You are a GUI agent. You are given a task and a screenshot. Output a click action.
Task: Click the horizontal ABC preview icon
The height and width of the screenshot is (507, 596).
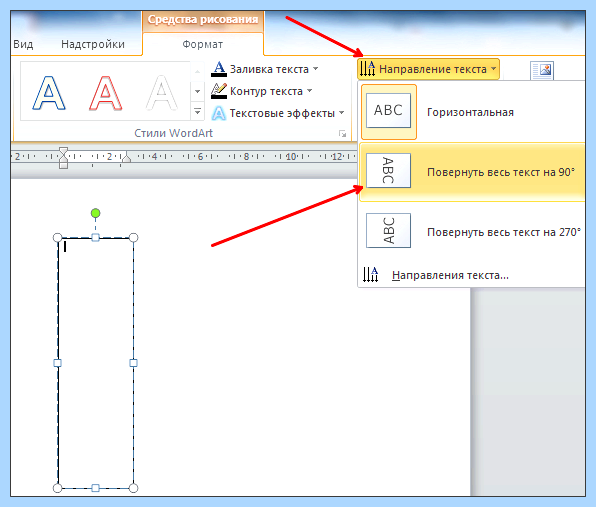(x=388, y=111)
